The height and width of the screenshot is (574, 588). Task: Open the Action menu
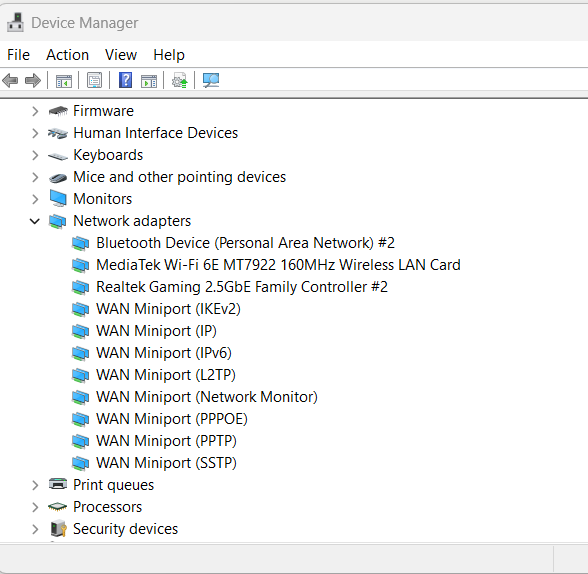point(68,55)
